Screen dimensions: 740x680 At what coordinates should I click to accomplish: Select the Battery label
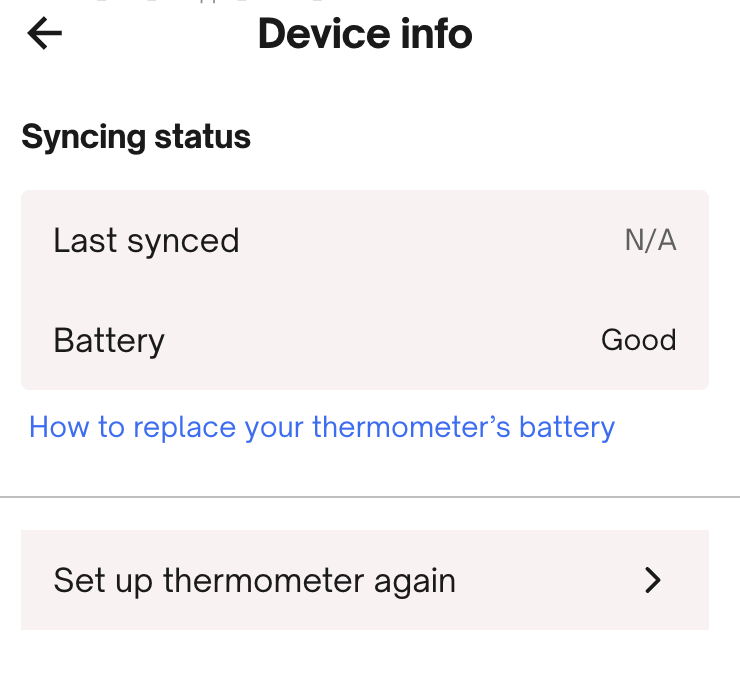(108, 340)
